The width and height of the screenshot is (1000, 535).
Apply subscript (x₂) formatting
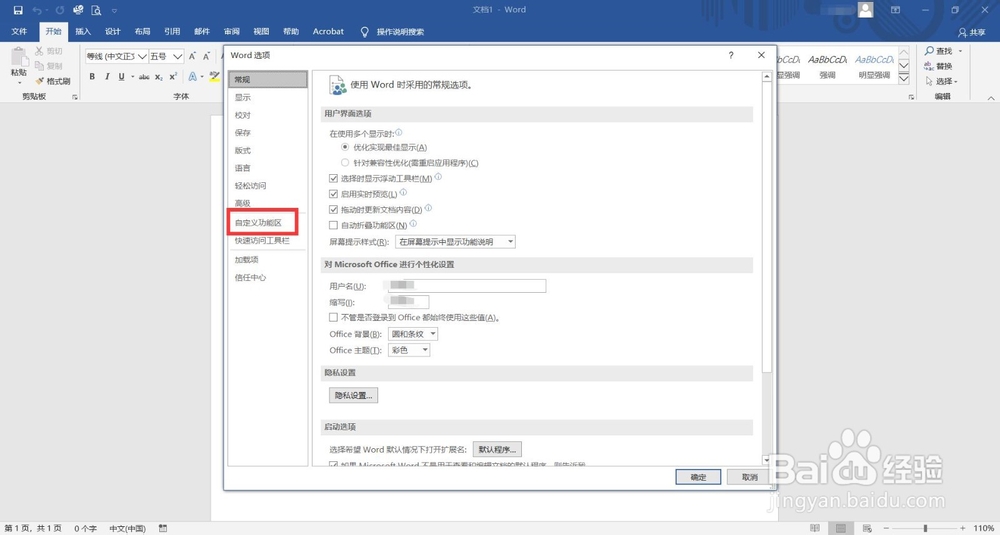pyautogui.click(x=159, y=77)
